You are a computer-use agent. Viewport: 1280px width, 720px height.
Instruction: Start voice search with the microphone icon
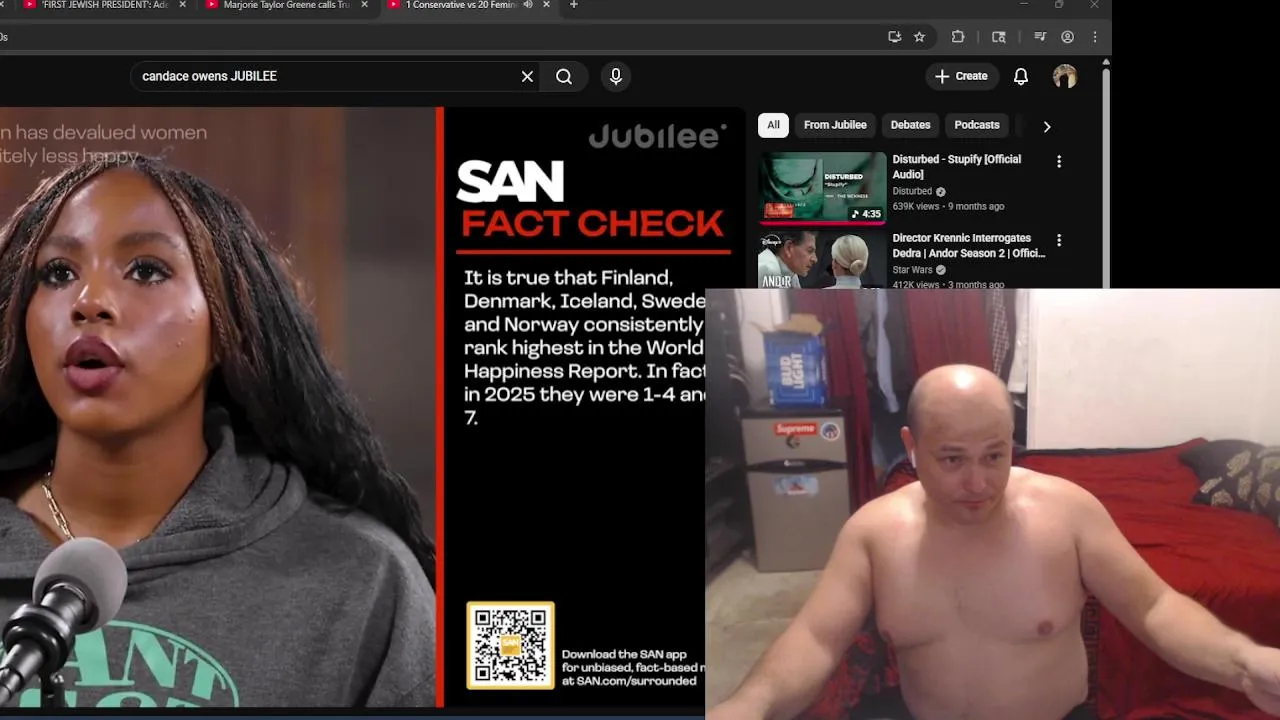(x=616, y=76)
